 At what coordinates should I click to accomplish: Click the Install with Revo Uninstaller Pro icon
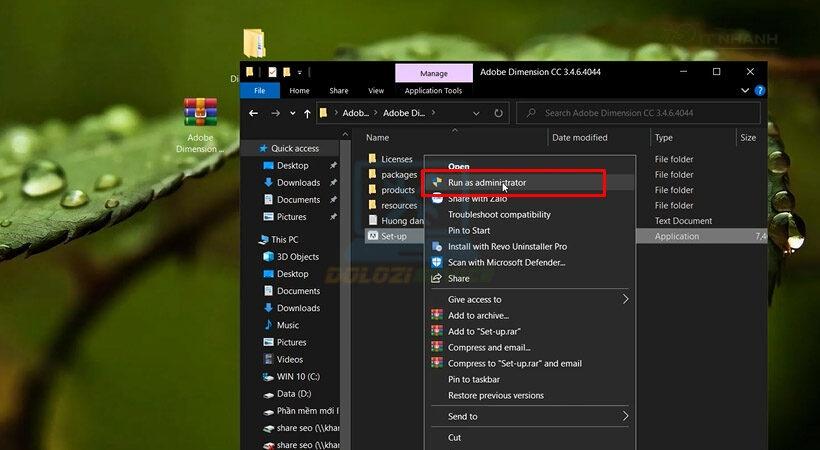437,246
